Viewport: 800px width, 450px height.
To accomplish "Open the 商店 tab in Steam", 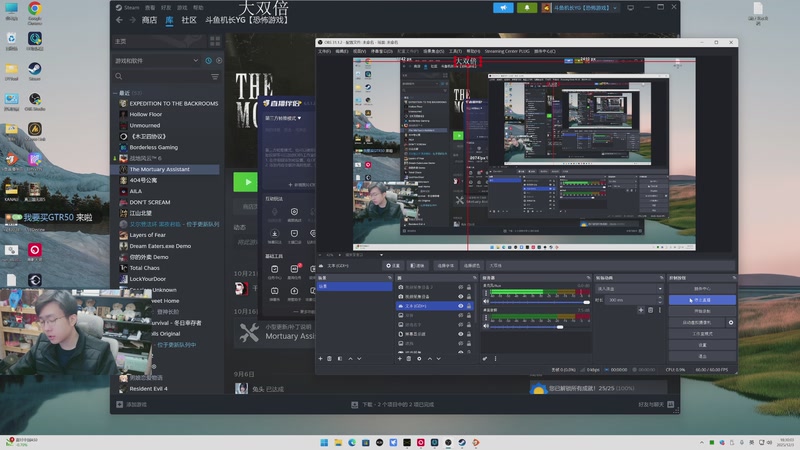I will (149, 20).
